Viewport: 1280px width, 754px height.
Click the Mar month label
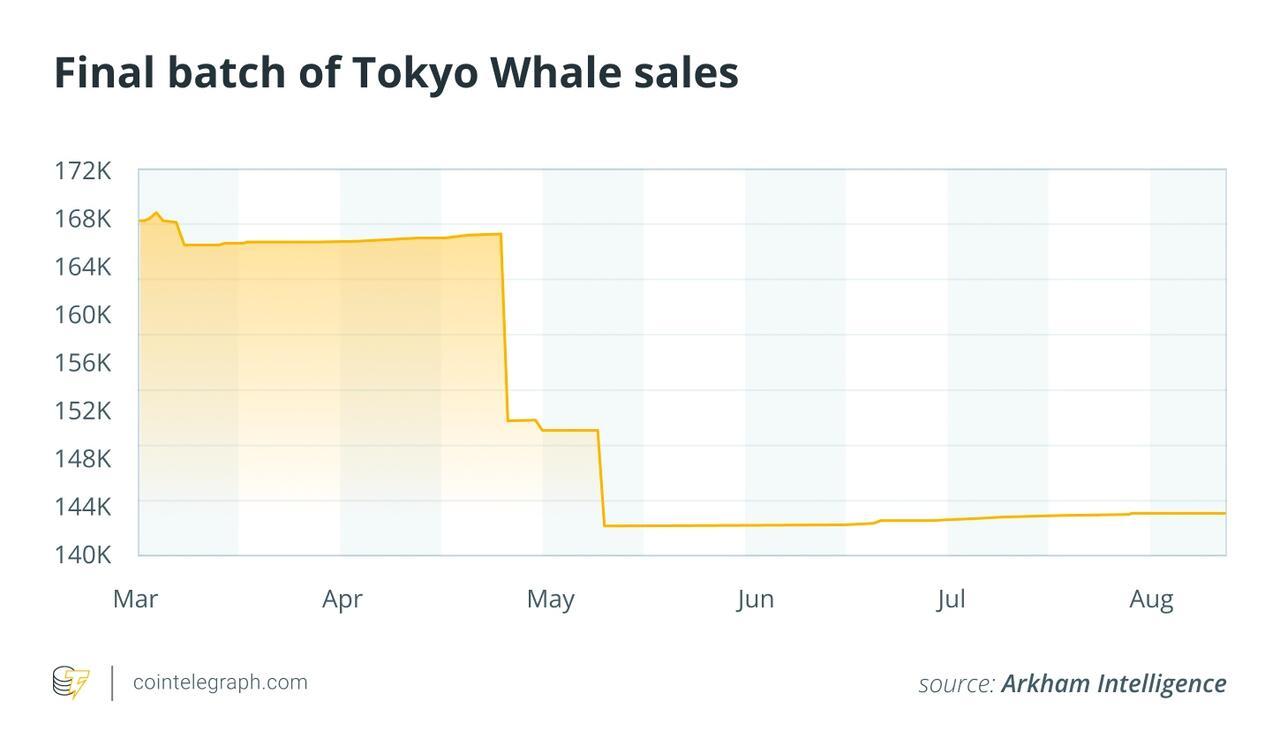click(x=135, y=599)
